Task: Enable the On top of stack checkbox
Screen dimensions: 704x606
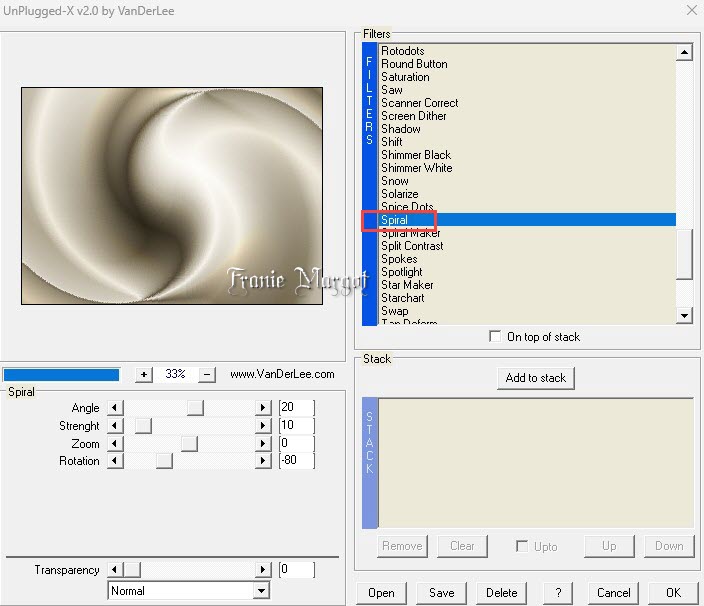Action: [495, 336]
